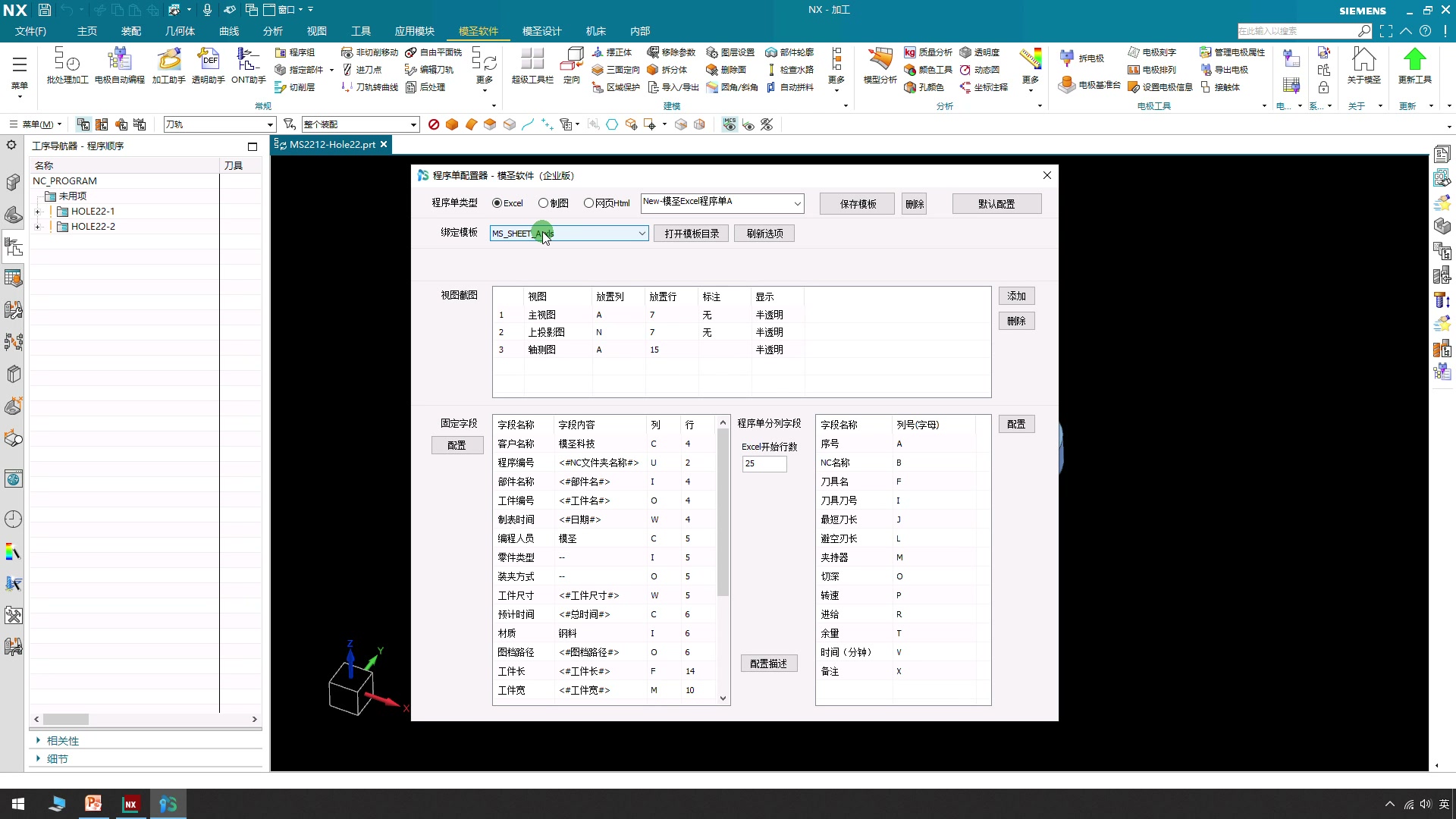Expand the 相关性 section

point(38,741)
